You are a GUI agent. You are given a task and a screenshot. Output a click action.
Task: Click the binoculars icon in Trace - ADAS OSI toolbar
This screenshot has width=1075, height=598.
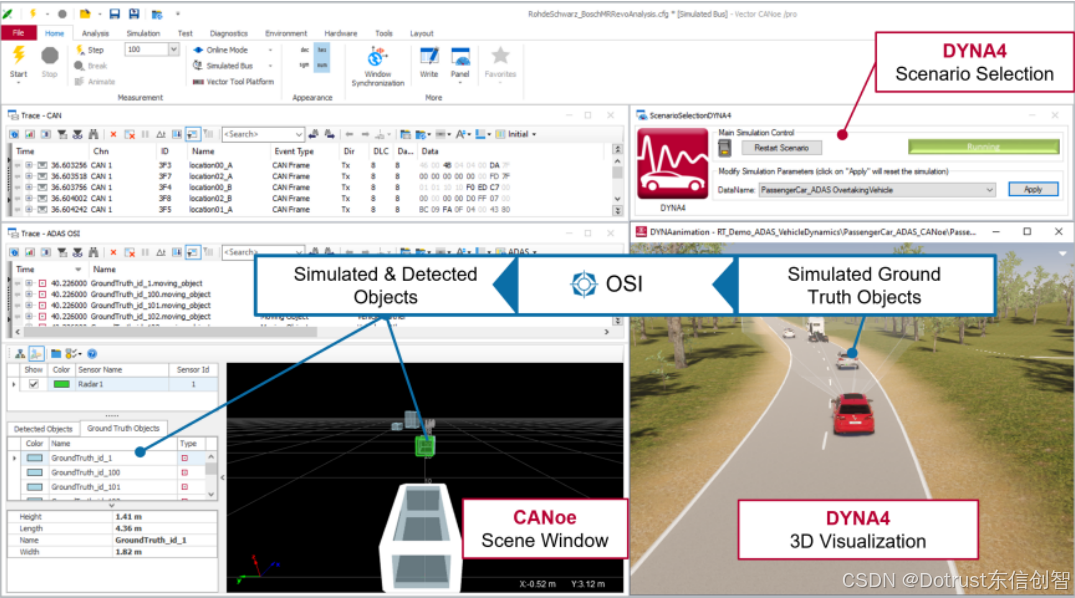93,252
